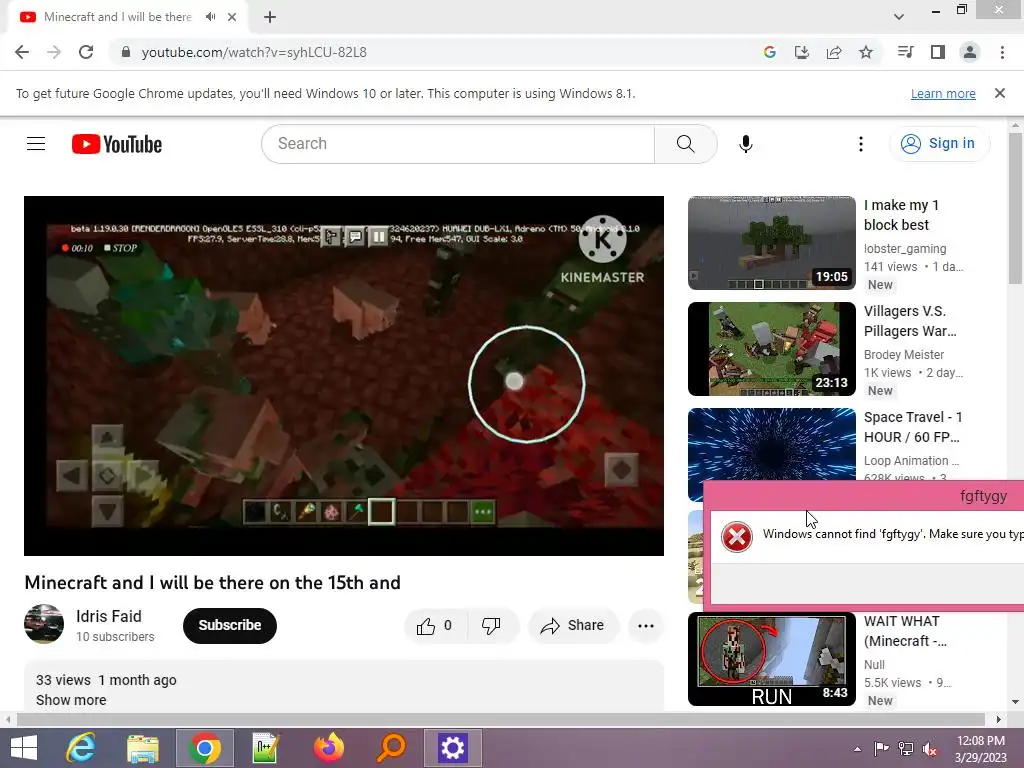Viewport: 1024px width, 768px height.
Task: Click the Brodey Meister channel name
Action: tap(904, 355)
